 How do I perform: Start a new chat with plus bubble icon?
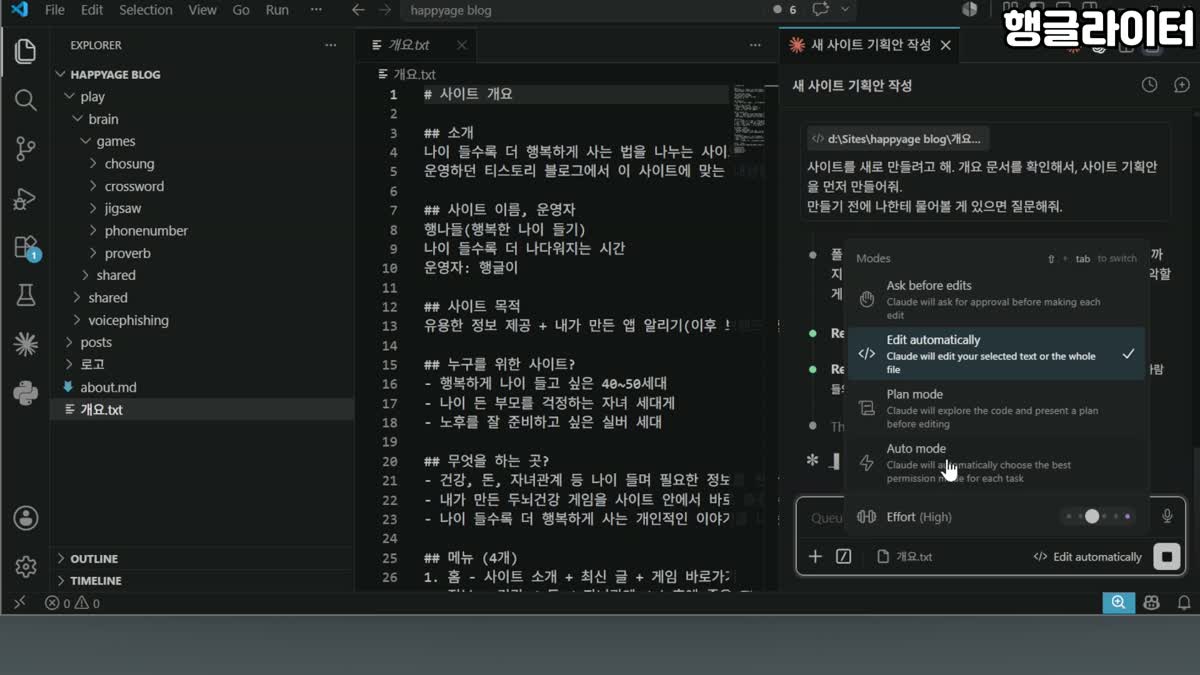(x=1182, y=85)
